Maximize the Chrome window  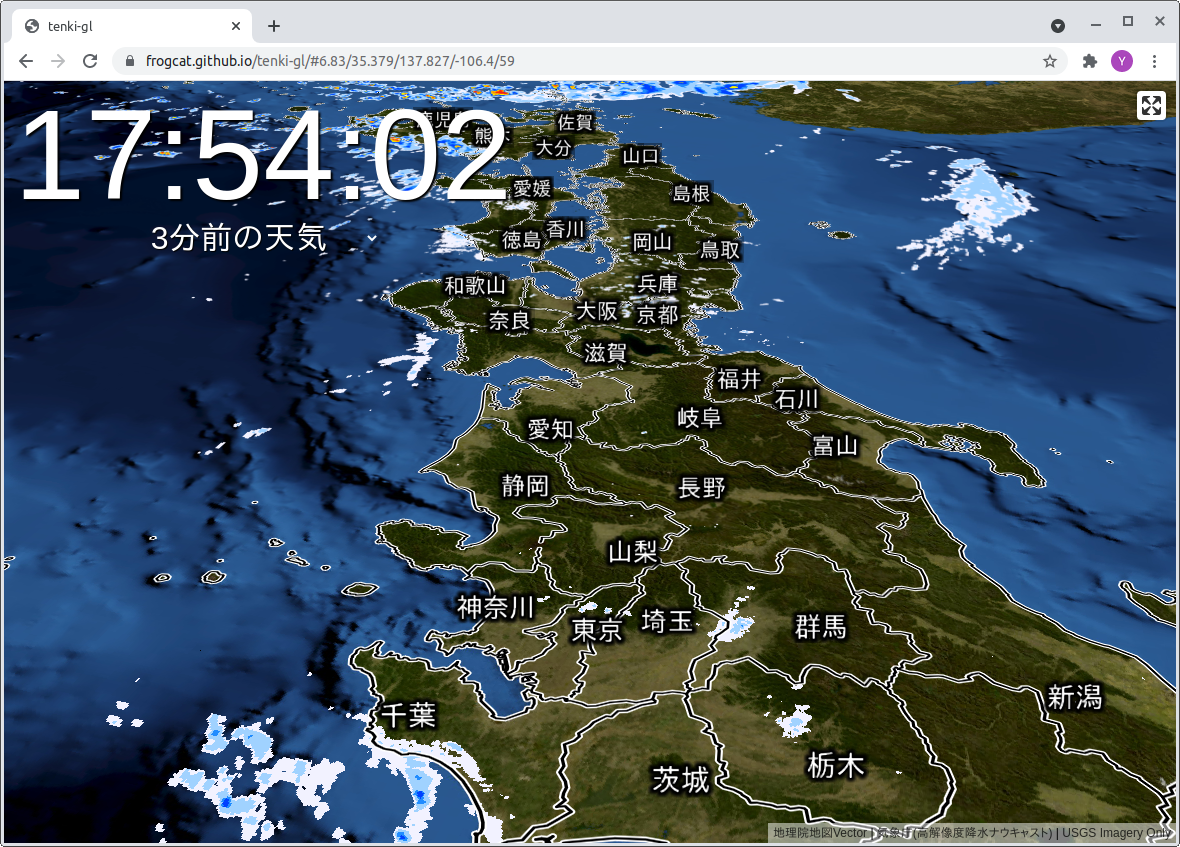tap(1127, 22)
